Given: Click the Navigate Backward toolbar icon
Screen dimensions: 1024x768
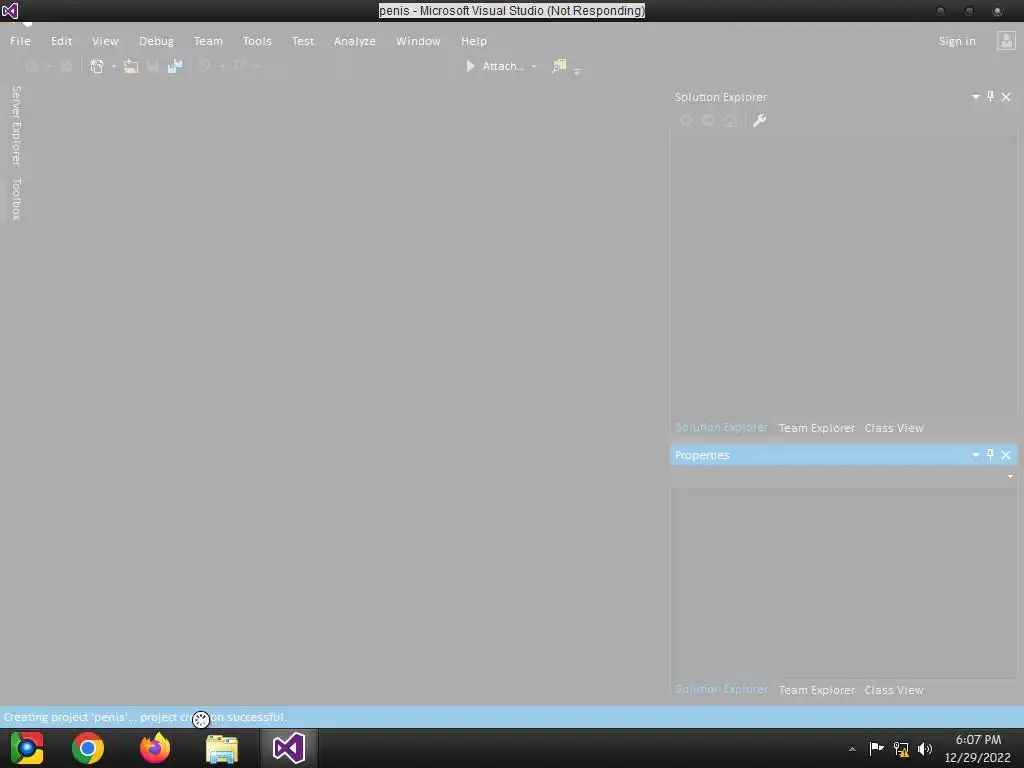Looking at the screenshot, I should click(31, 66).
